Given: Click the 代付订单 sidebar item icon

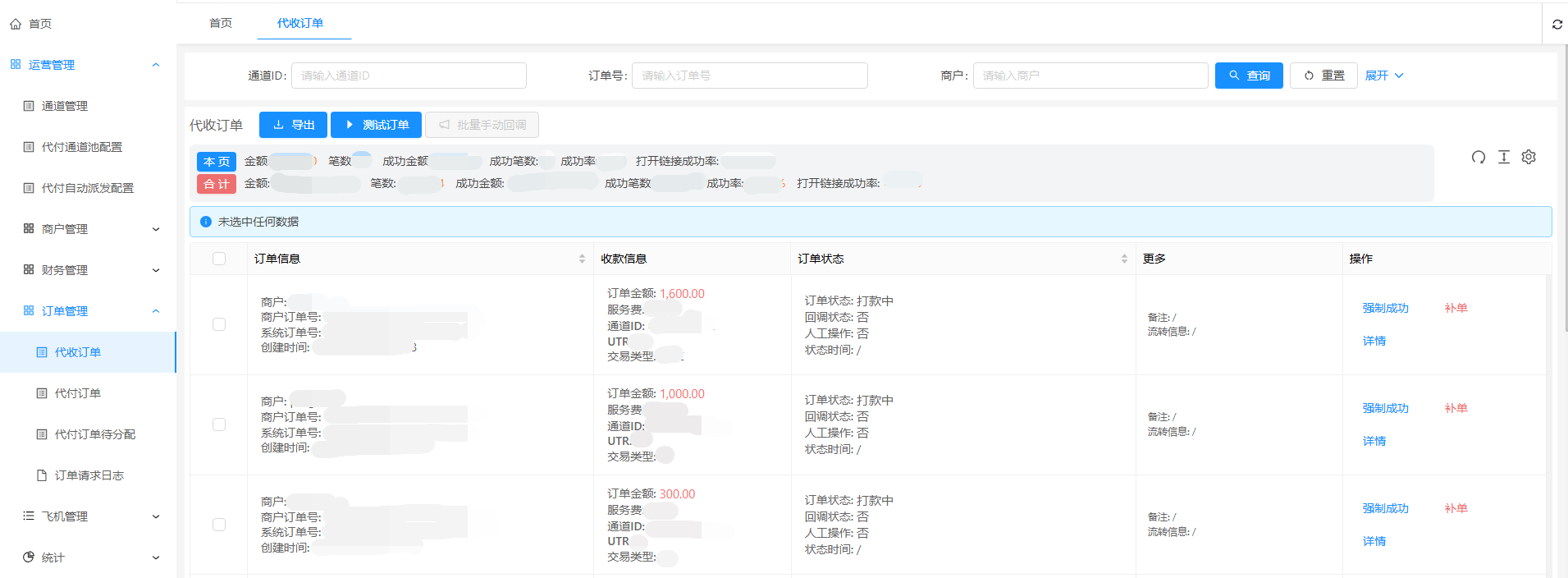Looking at the screenshot, I should pos(42,393).
